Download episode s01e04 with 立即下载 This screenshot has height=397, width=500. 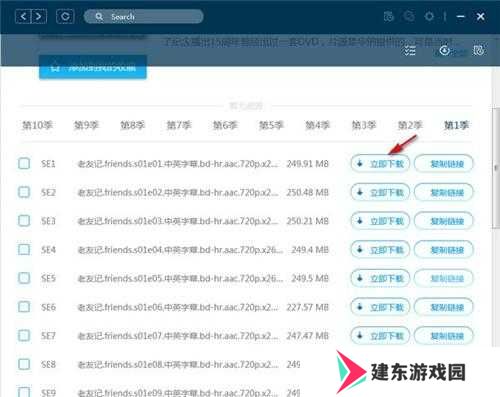[x=380, y=250]
